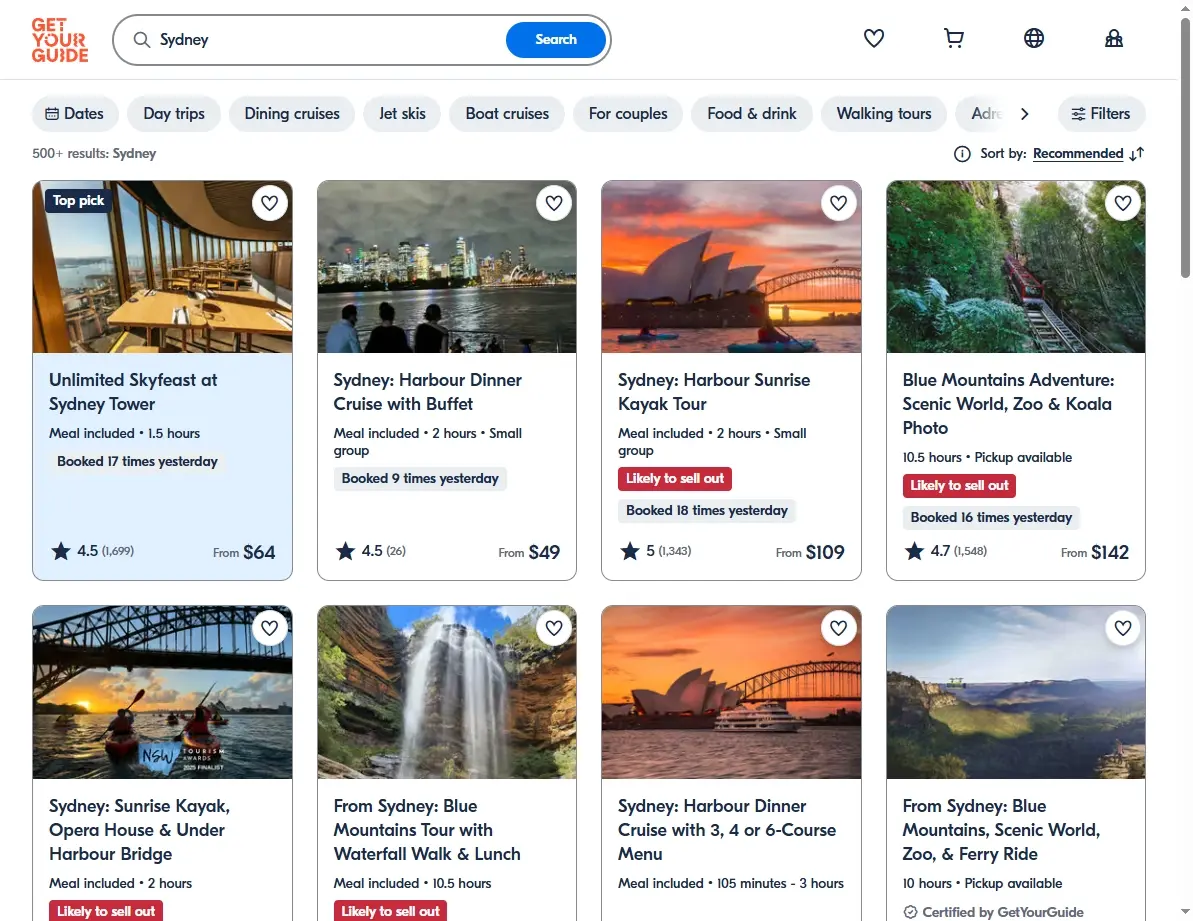The image size is (1193, 921).
Task: Click 'Booked 17 times yesterday' label
Action: [x=137, y=462]
